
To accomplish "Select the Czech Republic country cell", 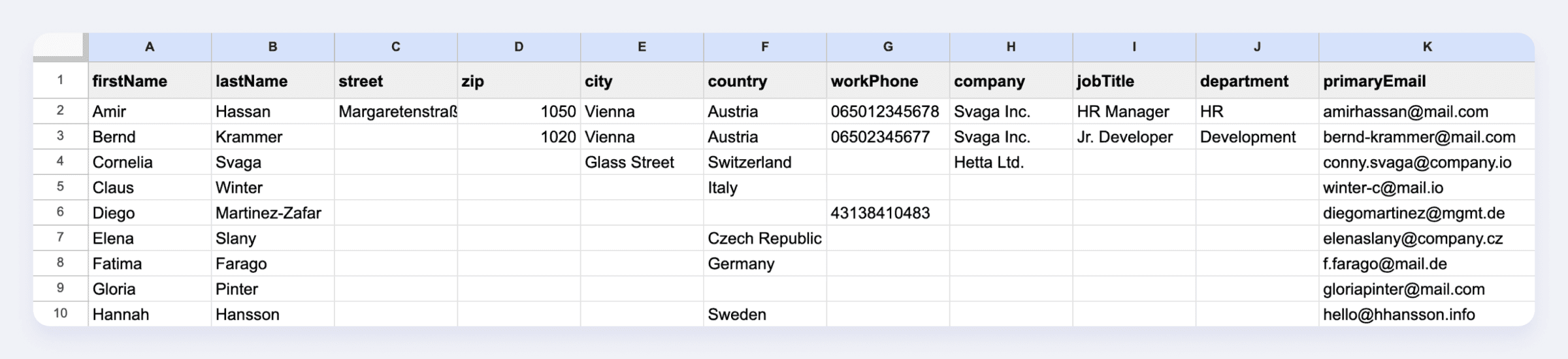I will [x=765, y=238].
